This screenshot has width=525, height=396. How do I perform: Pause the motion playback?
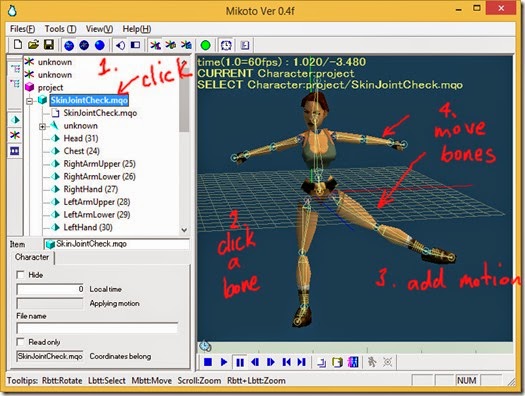[240, 362]
